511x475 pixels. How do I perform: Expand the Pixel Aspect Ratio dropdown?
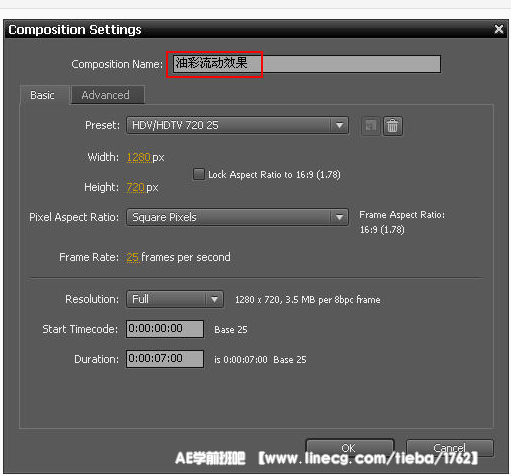click(x=339, y=217)
